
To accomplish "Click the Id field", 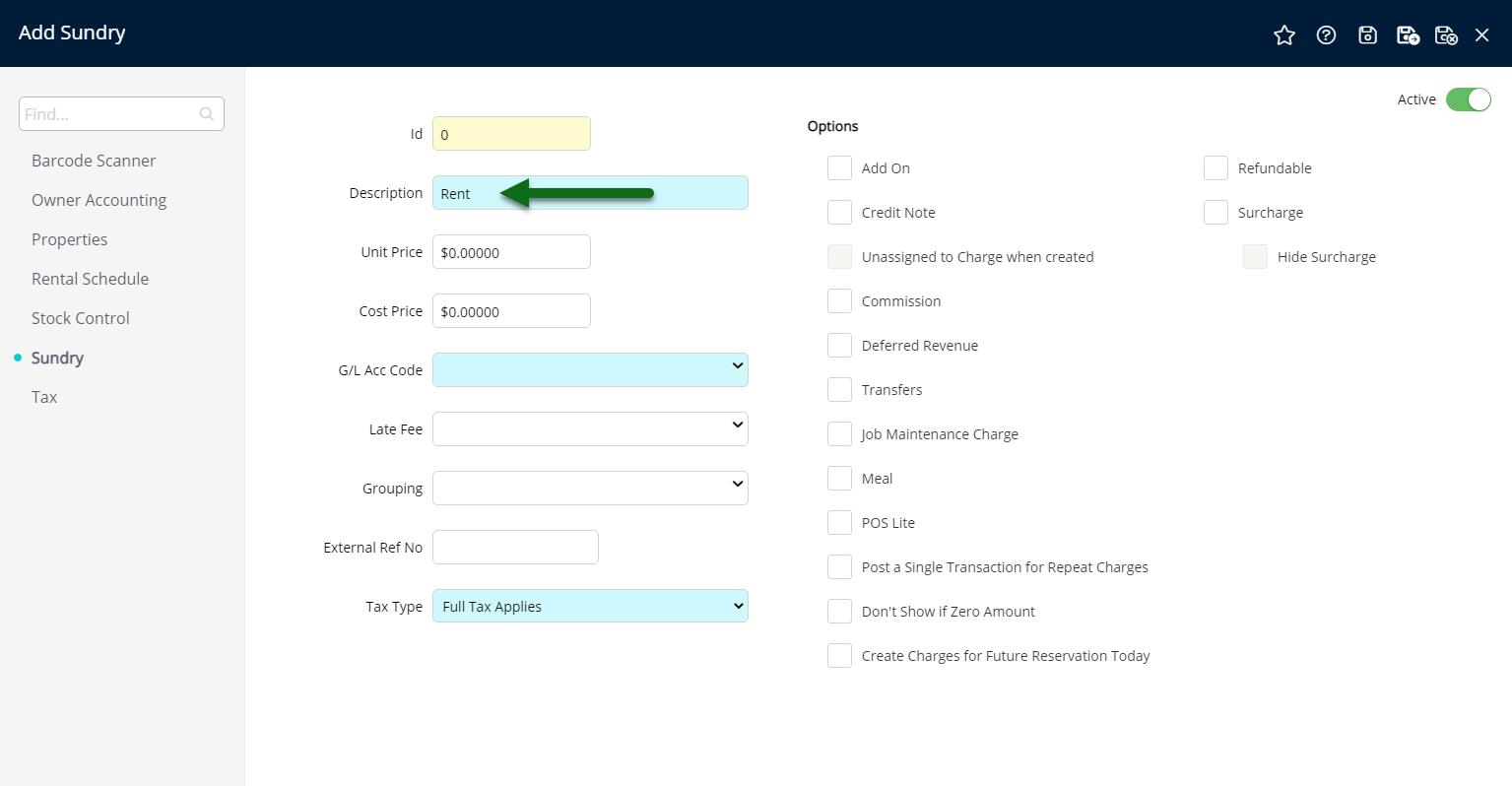I will pos(511,134).
